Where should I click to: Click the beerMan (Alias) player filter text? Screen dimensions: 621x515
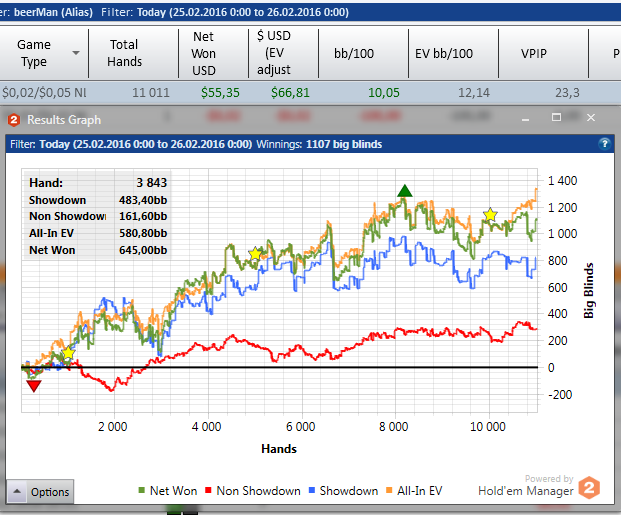53,12
